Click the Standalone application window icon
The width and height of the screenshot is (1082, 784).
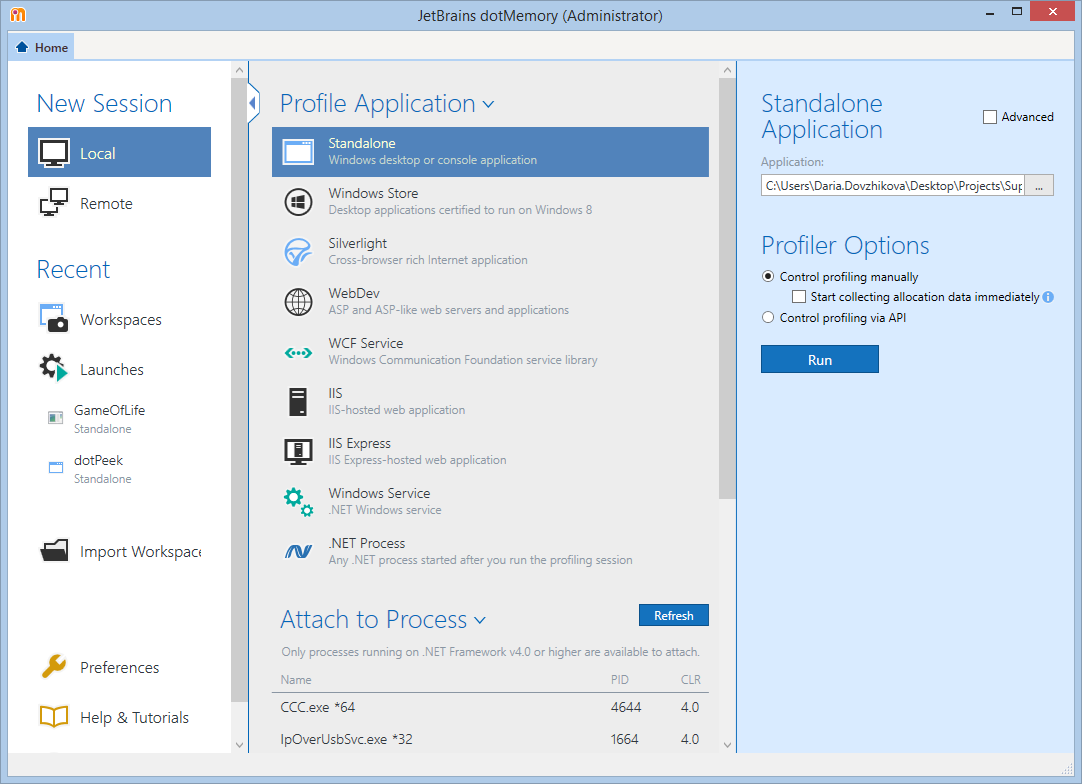coord(299,152)
